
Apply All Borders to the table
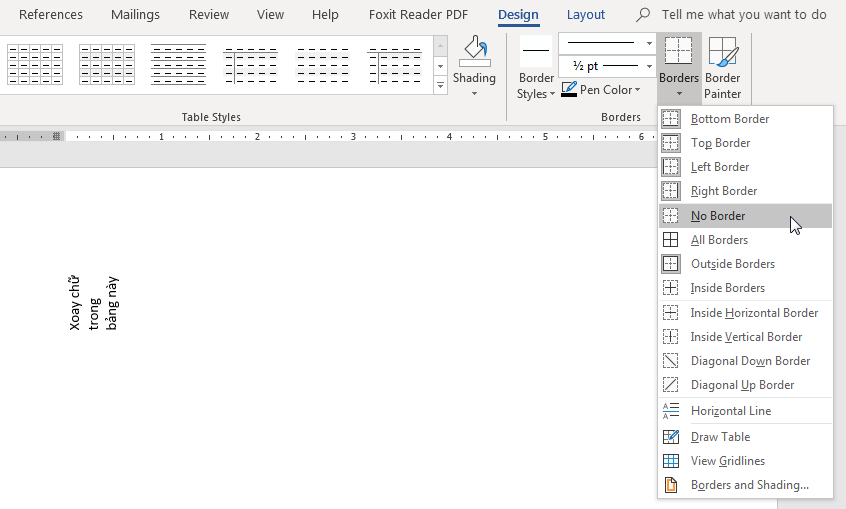(719, 240)
